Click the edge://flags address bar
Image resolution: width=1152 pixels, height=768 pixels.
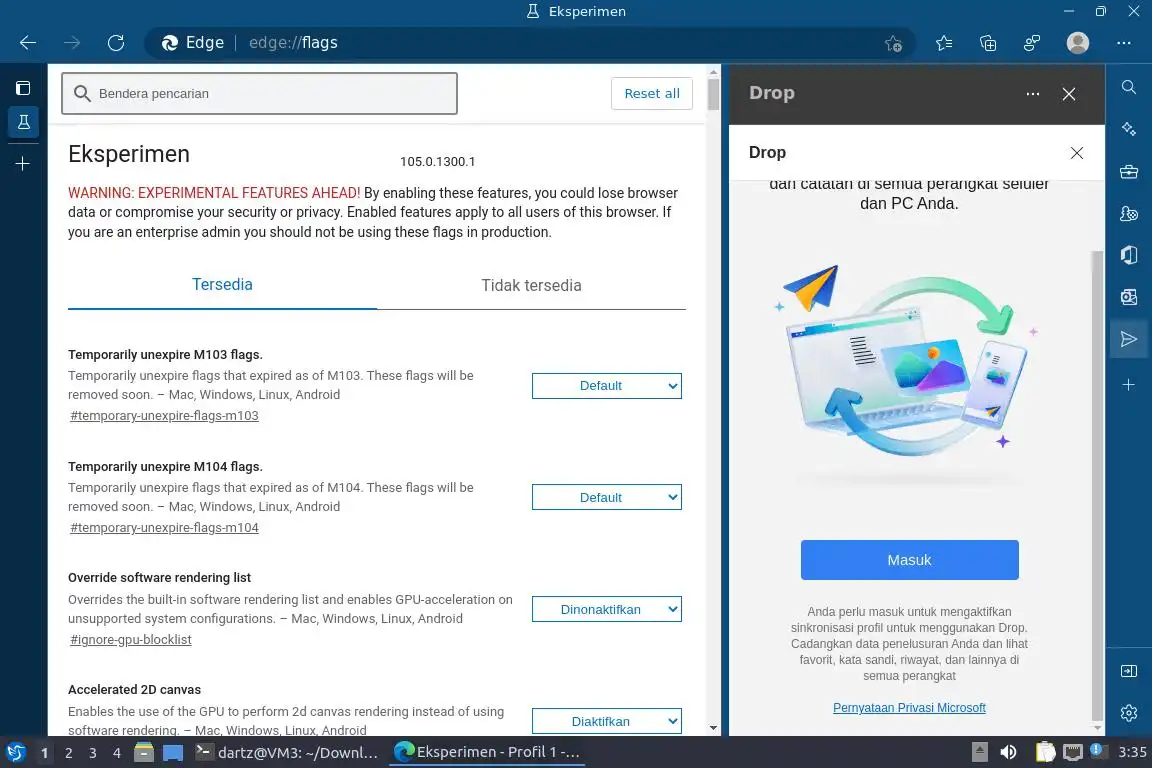tap(529, 43)
